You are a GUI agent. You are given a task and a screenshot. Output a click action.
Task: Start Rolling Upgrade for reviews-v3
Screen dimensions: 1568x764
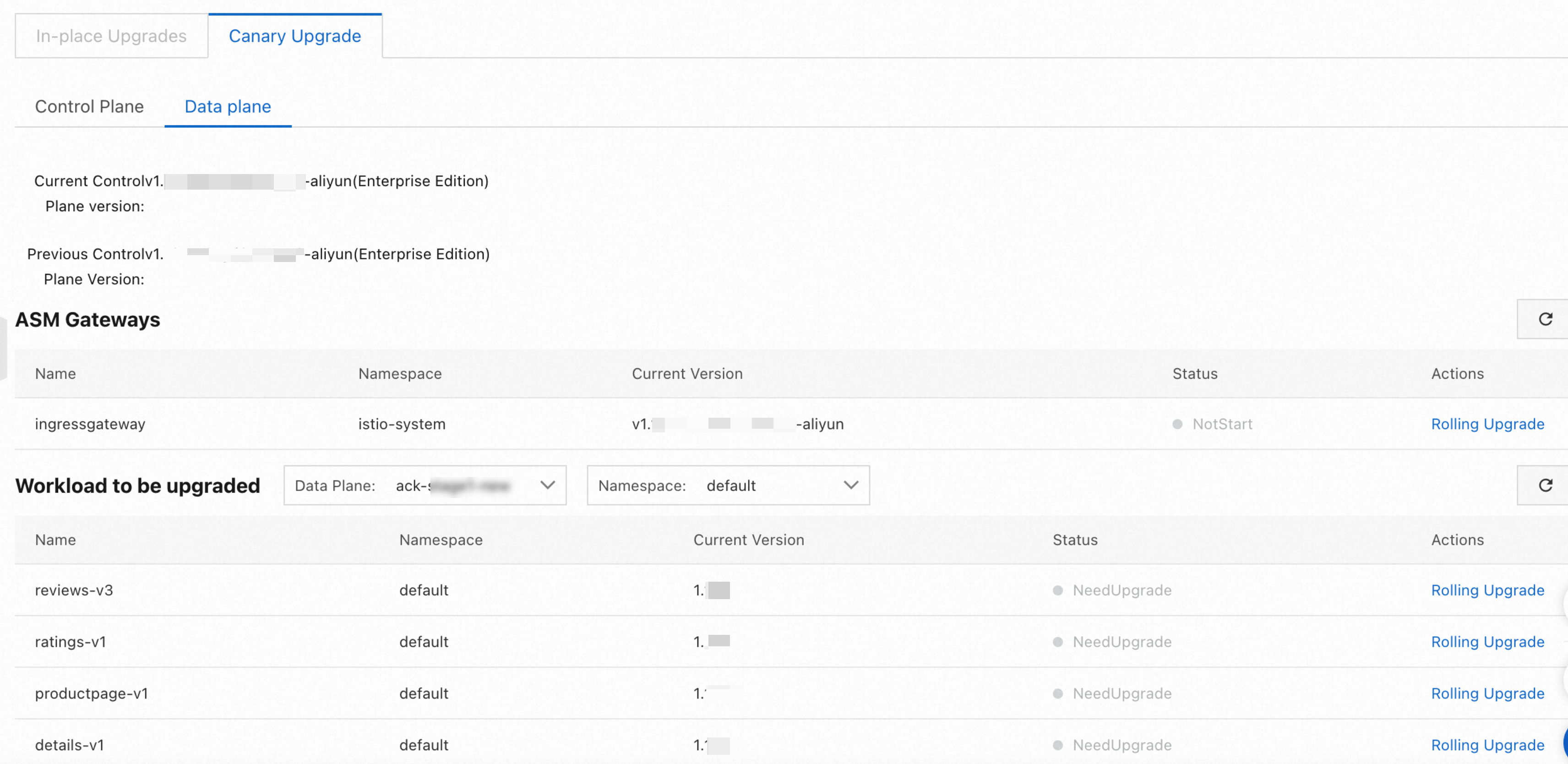click(1487, 590)
